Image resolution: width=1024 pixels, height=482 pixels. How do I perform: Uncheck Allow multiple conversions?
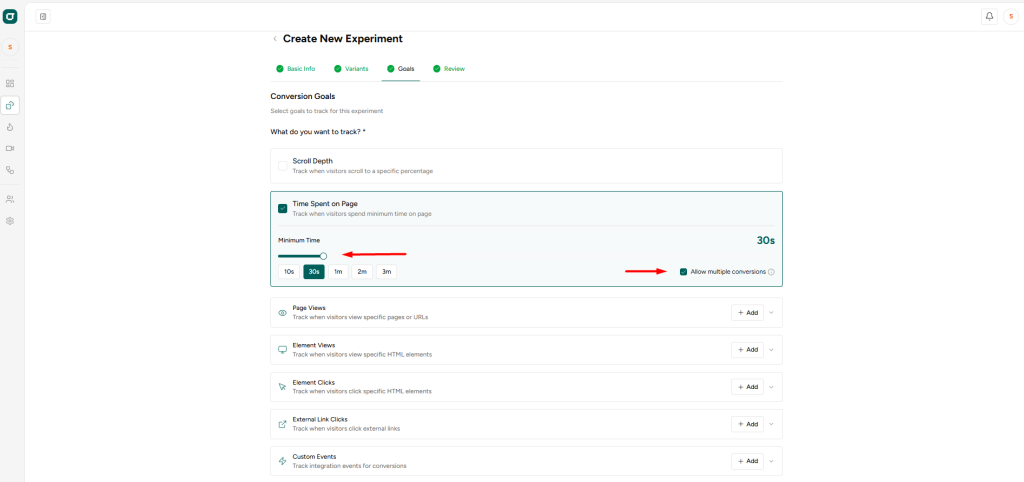(x=683, y=272)
